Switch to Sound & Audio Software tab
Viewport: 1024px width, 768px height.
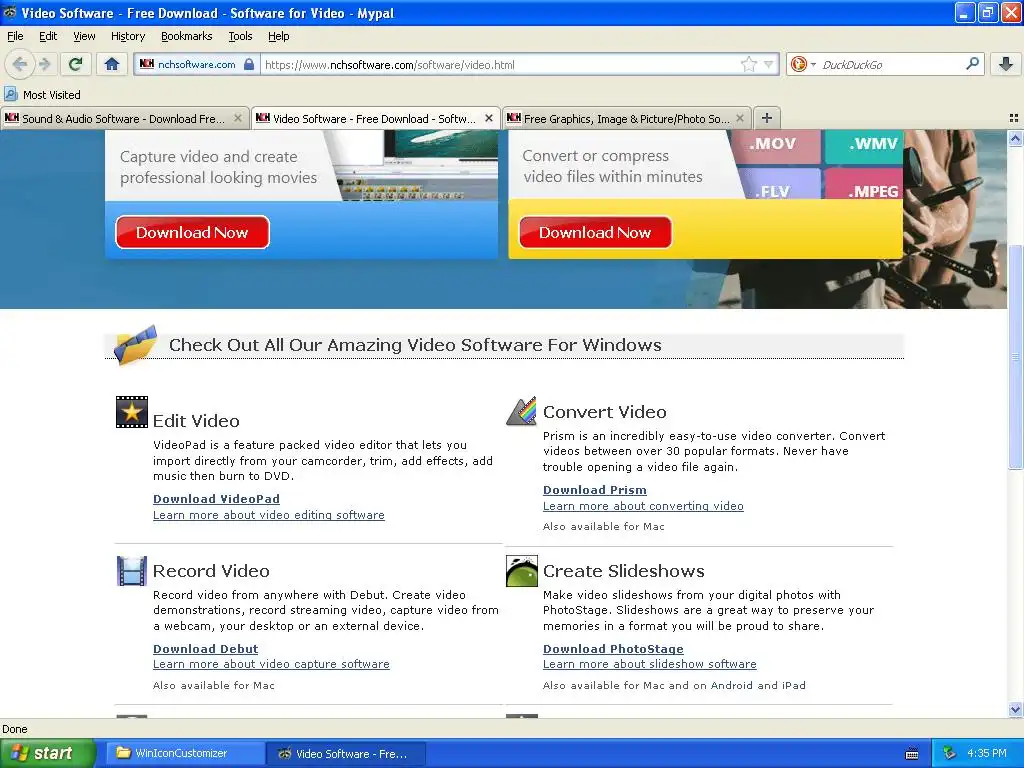(x=124, y=118)
